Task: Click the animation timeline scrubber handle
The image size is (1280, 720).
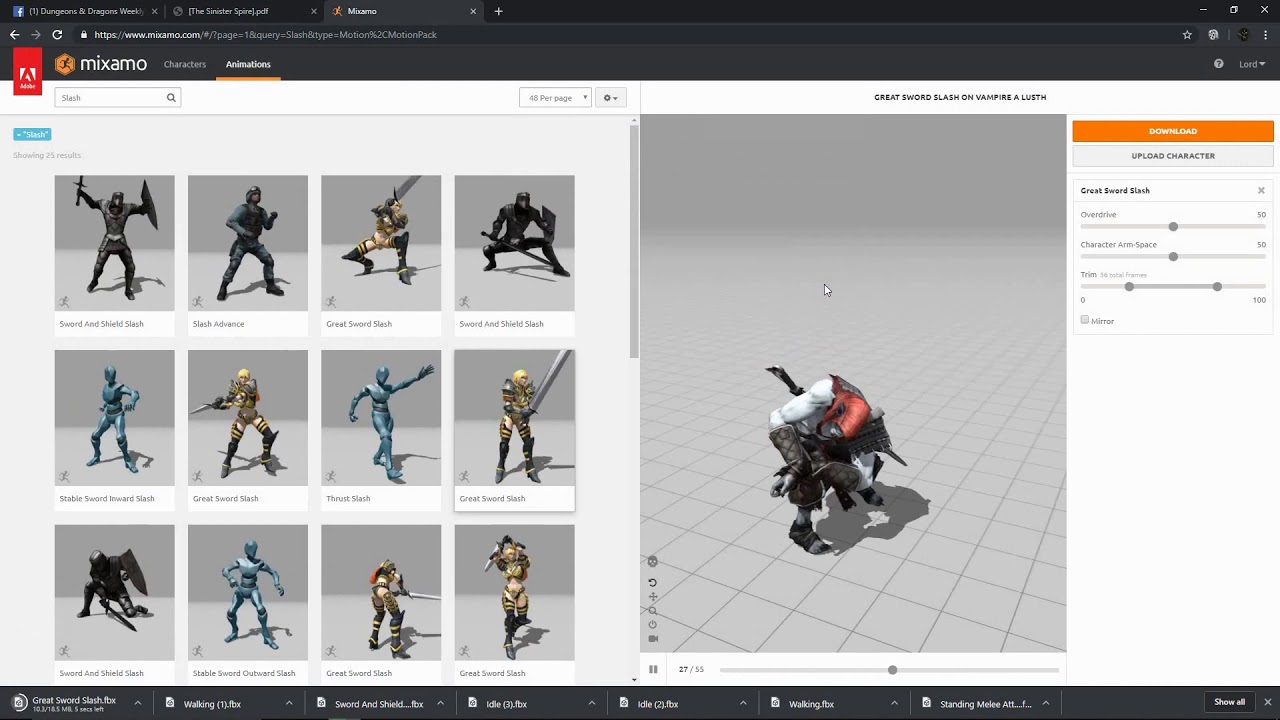Action: click(892, 670)
